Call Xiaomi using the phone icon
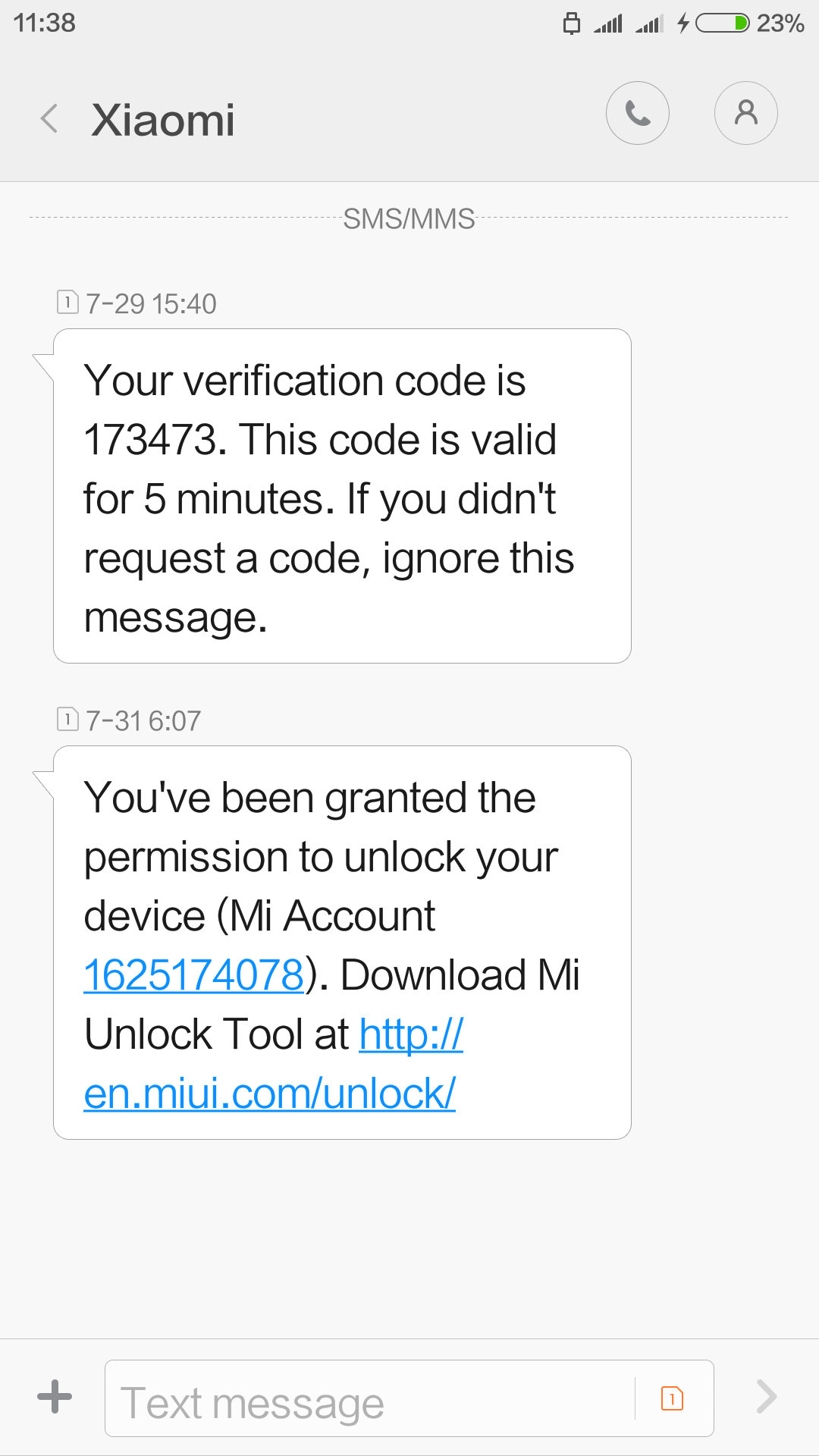The height and width of the screenshot is (1456, 819). click(x=637, y=113)
